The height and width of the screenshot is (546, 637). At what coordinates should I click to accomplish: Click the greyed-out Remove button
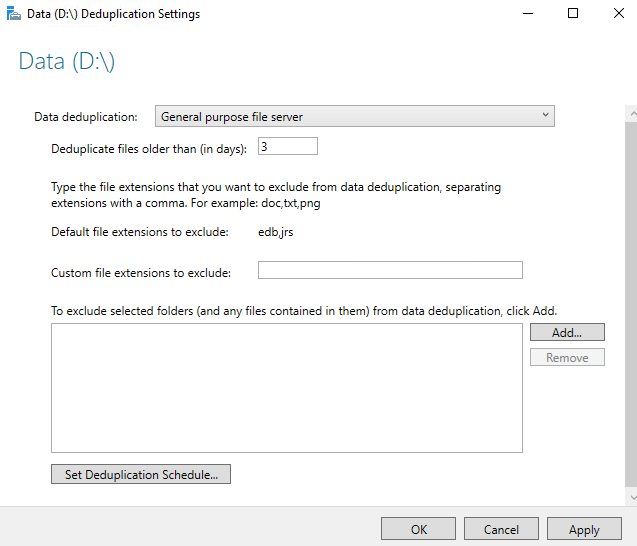(567, 358)
